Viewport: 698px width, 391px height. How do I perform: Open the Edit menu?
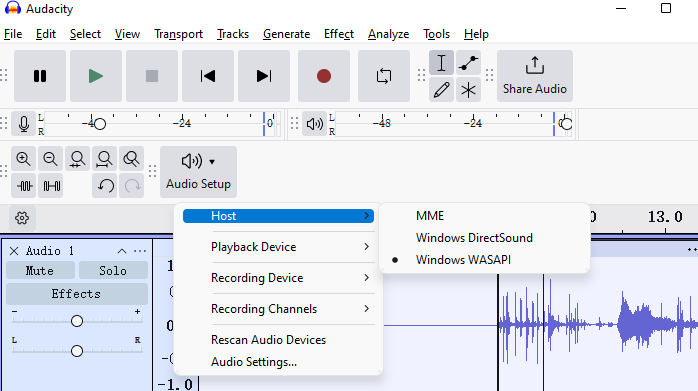[x=46, y=34]
